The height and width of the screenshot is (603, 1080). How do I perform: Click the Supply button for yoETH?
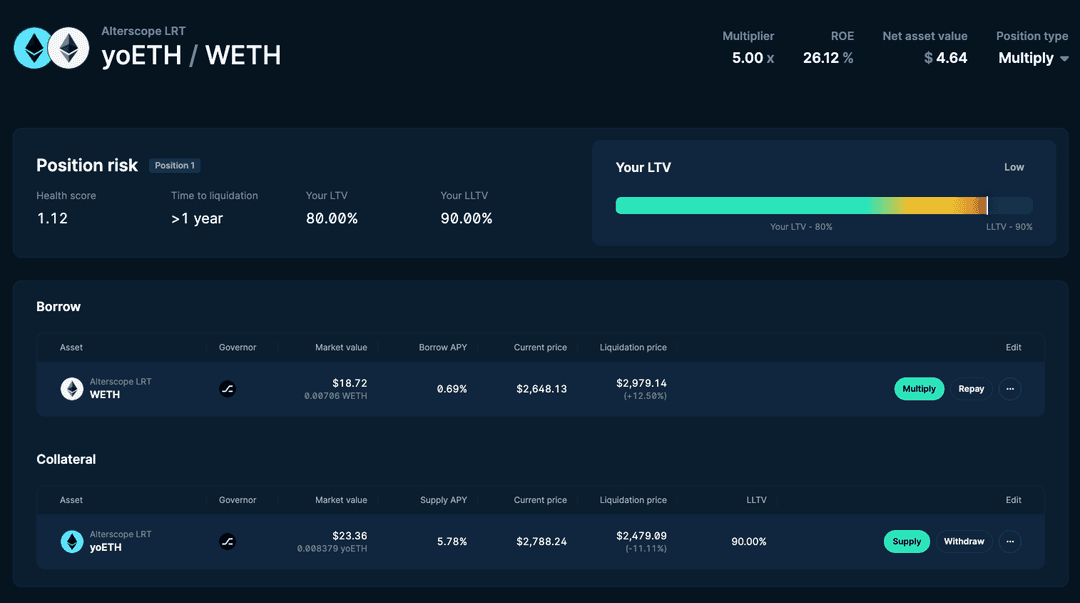pos(906,542)
